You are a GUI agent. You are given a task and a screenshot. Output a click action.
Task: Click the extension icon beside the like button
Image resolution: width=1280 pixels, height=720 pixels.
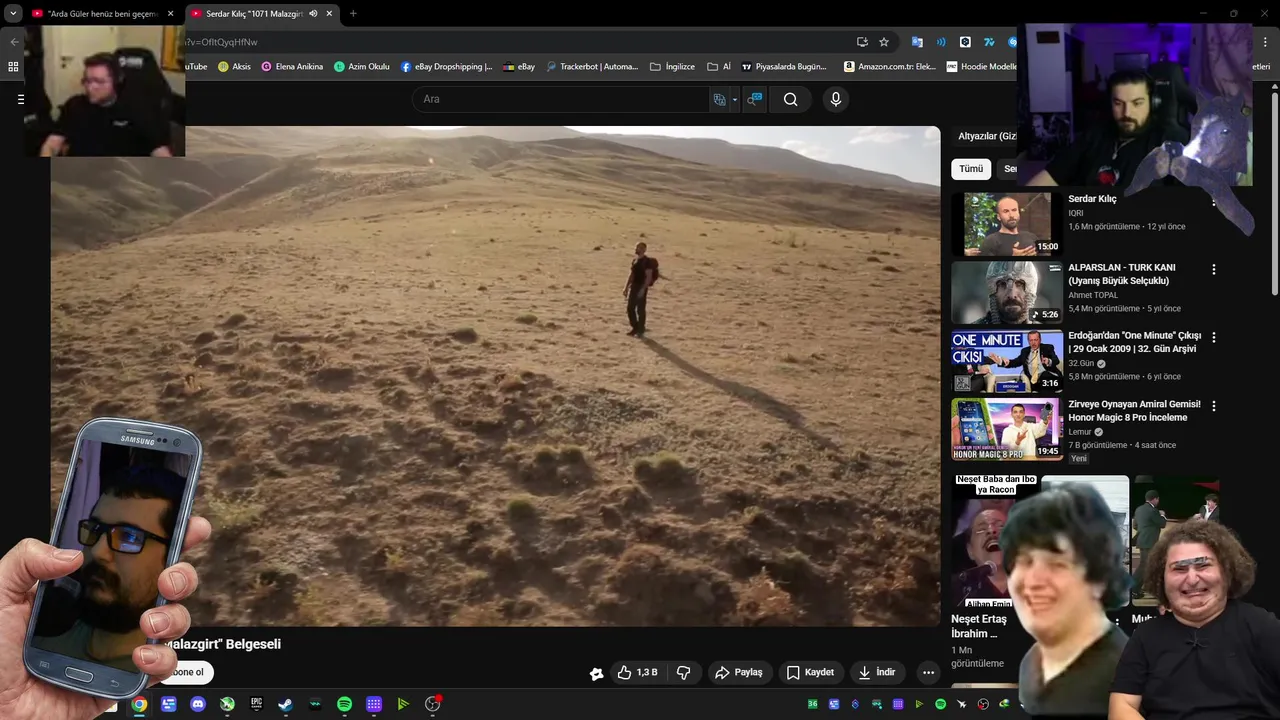(x=596, y=673)
